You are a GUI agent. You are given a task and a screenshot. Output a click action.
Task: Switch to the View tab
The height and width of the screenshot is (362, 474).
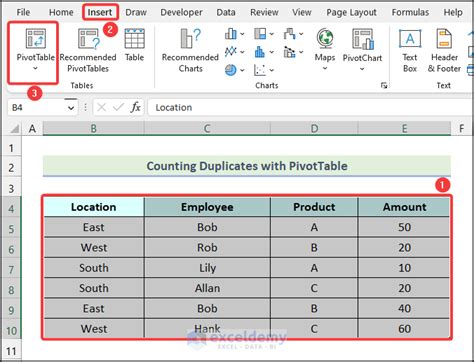tap(302, 12)
